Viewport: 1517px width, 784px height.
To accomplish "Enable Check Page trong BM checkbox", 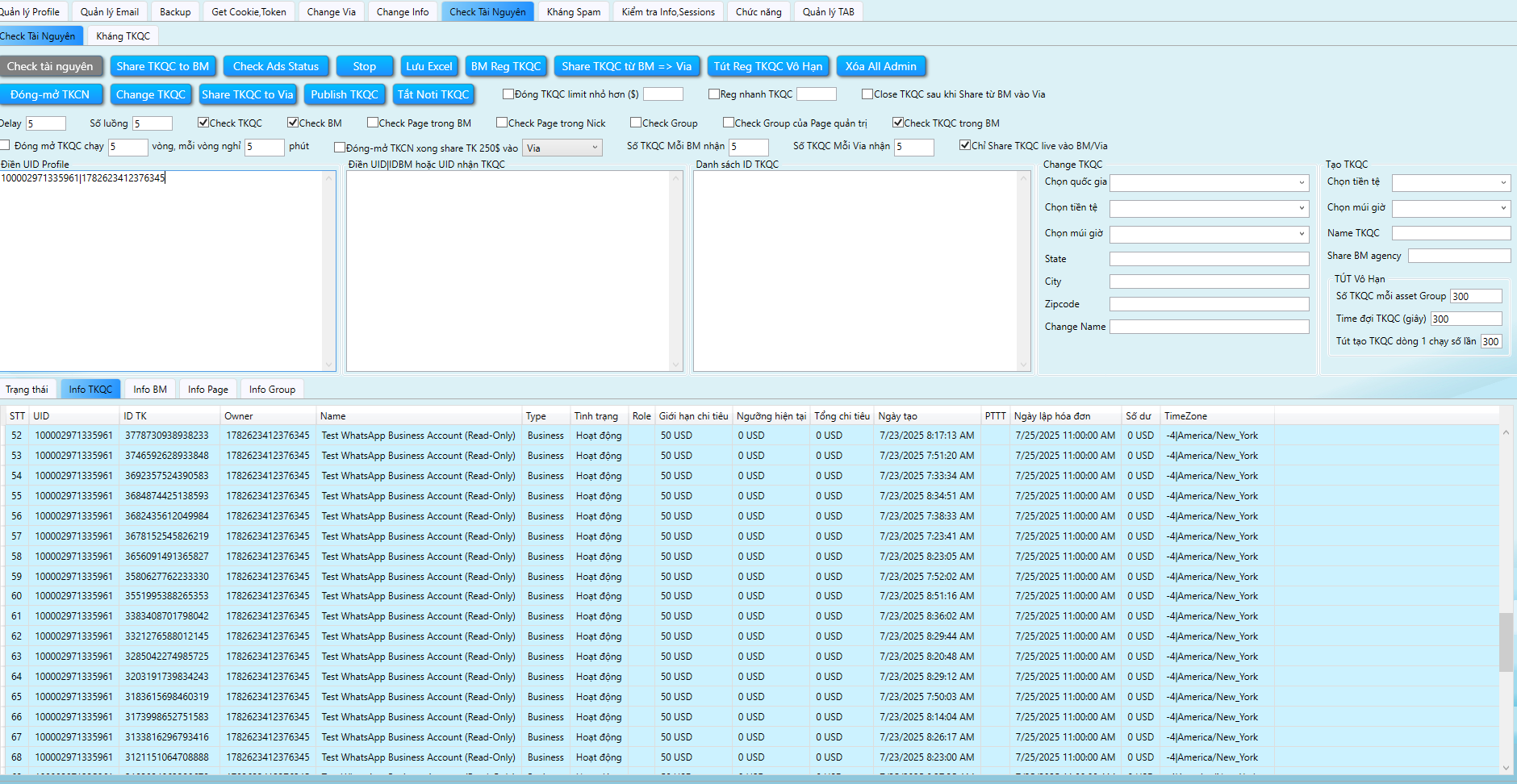I will pos(373,123).
